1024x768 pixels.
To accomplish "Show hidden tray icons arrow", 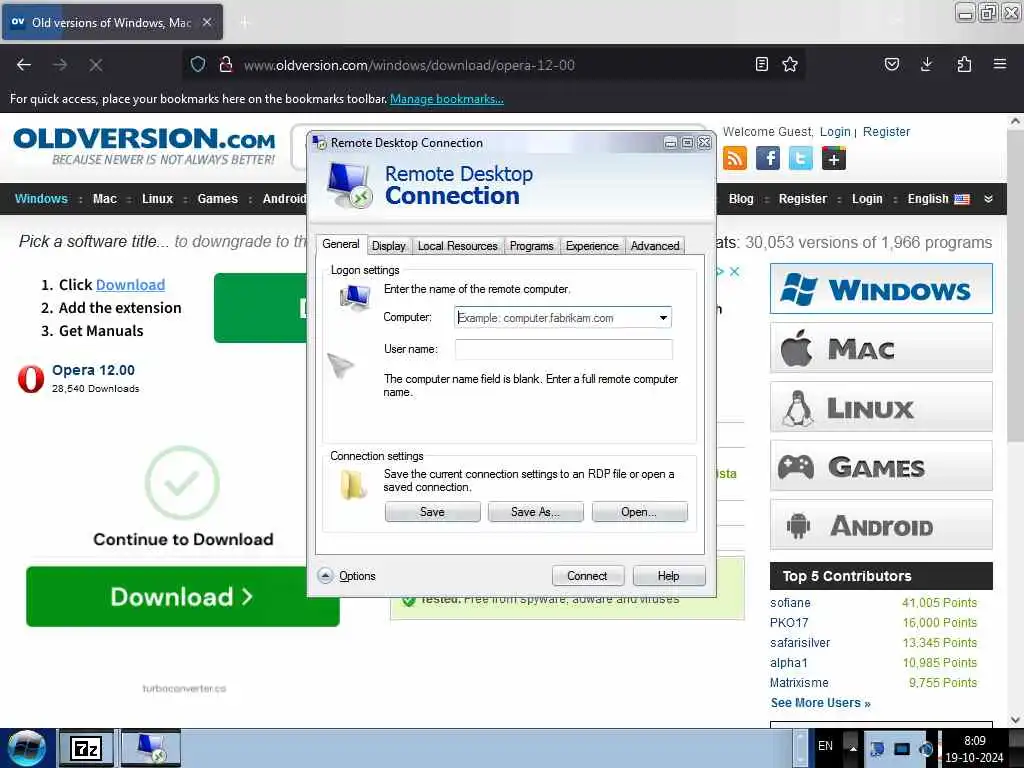I will pyautogui.click(x=852, y=748).
